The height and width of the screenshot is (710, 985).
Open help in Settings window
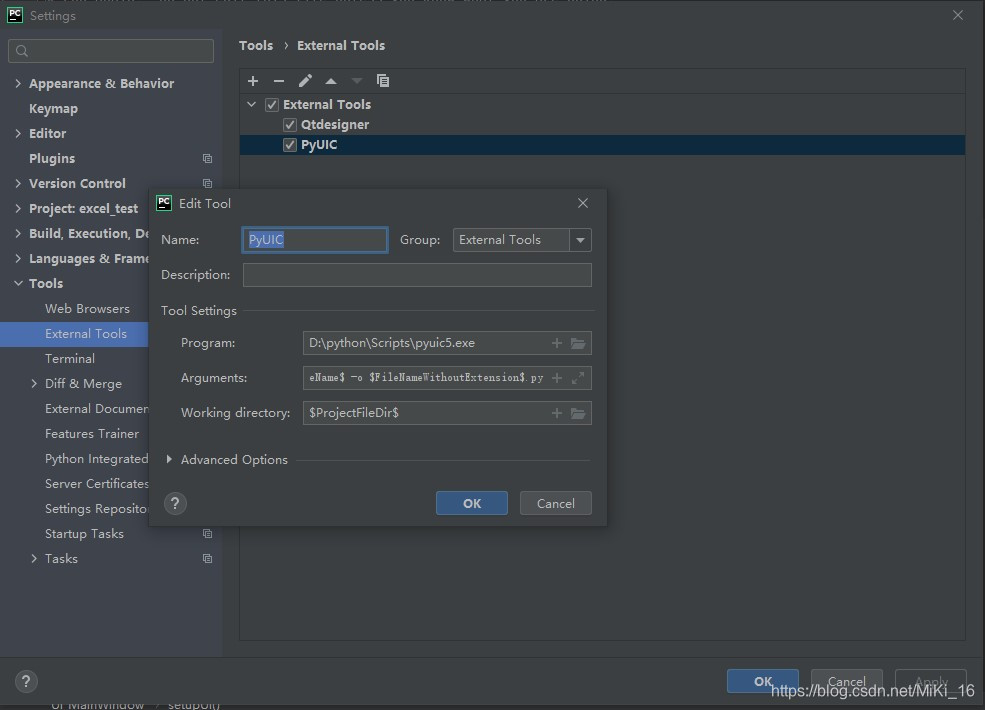(x=26, y=681)
